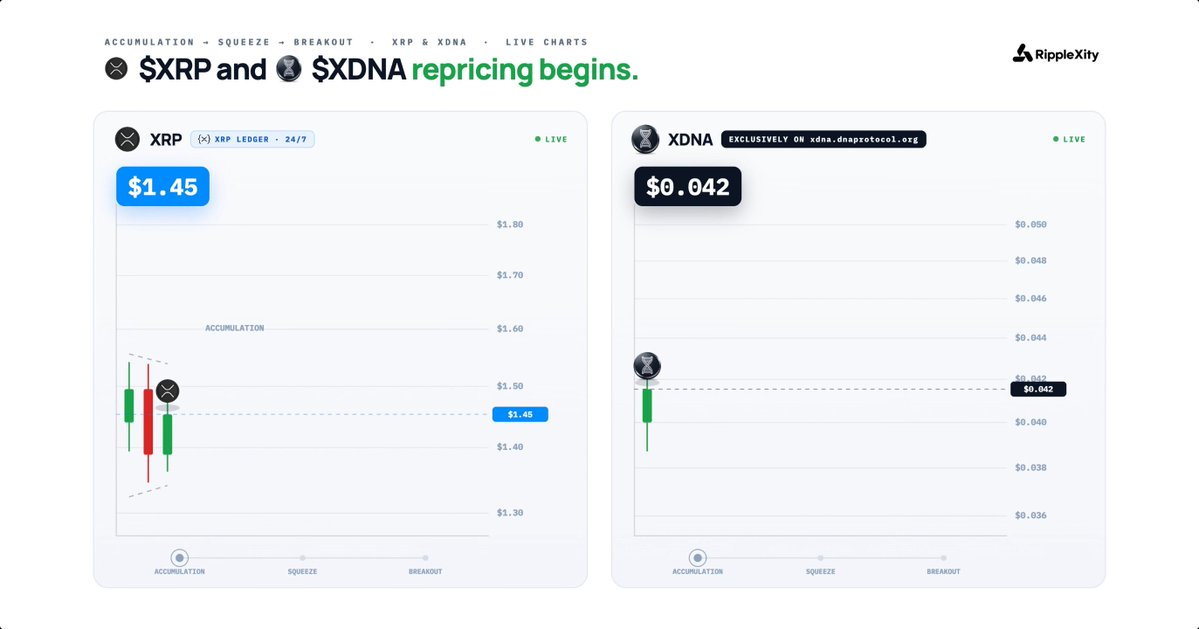Click the XRP logo in the XRP card header

pyautogui.click(x=127, y=139)
